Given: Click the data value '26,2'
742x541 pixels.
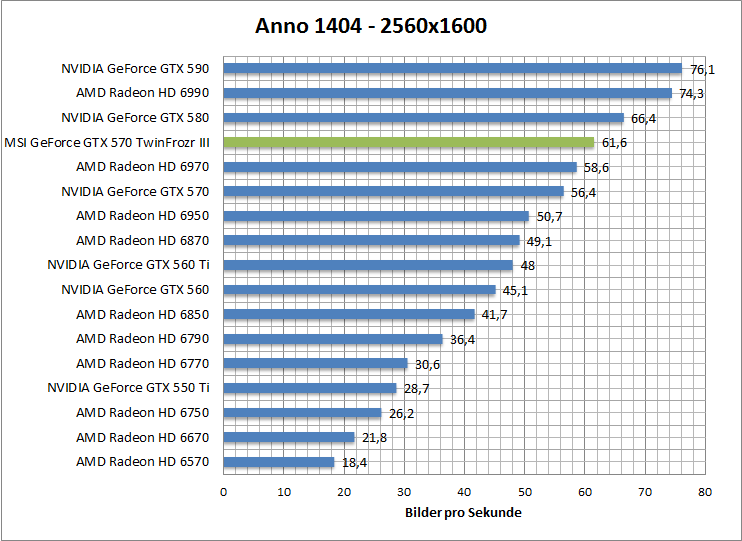Looking at the screenshot, I should point(401,414).
